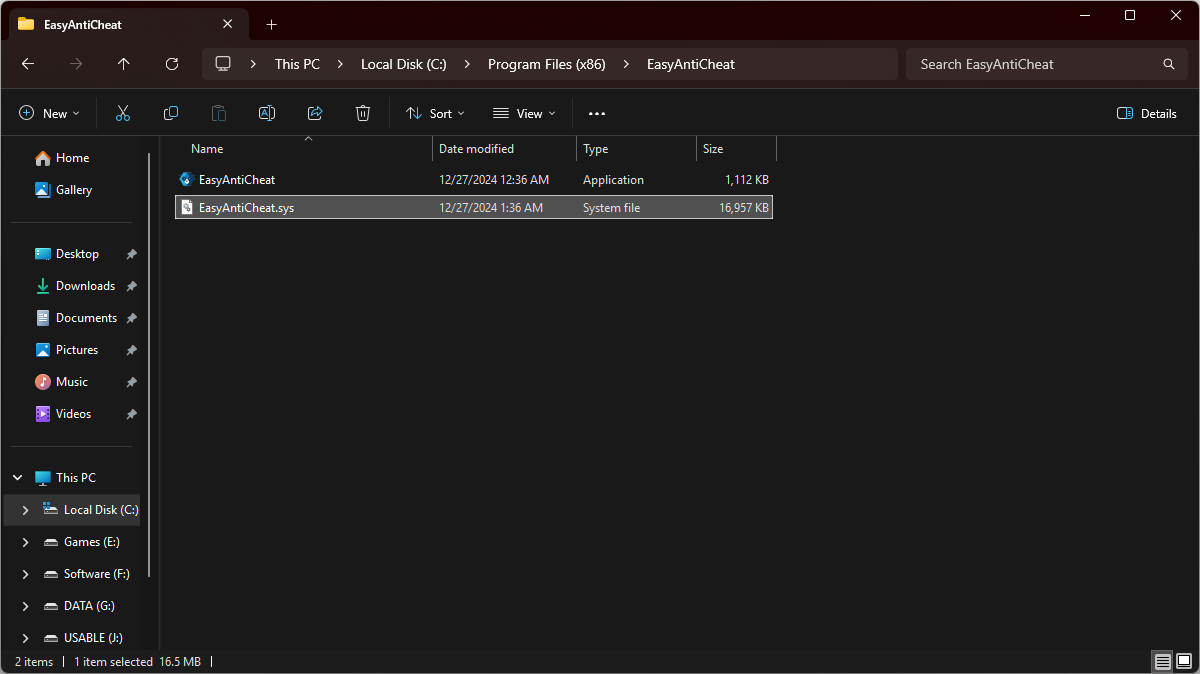
Task: Click This PC breadcrumb in address bar
Action: point(297,64)
